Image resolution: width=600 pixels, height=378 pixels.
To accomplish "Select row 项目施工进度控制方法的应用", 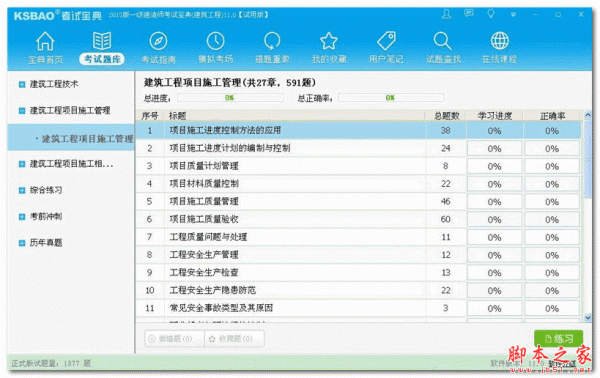I will pos(359,130).
